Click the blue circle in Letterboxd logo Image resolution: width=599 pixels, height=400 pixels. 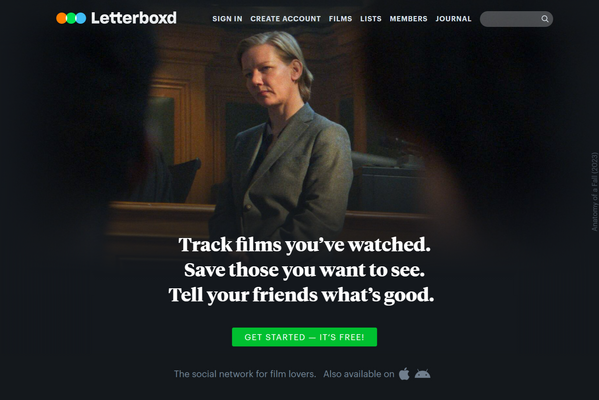click(x=81, y=18)
